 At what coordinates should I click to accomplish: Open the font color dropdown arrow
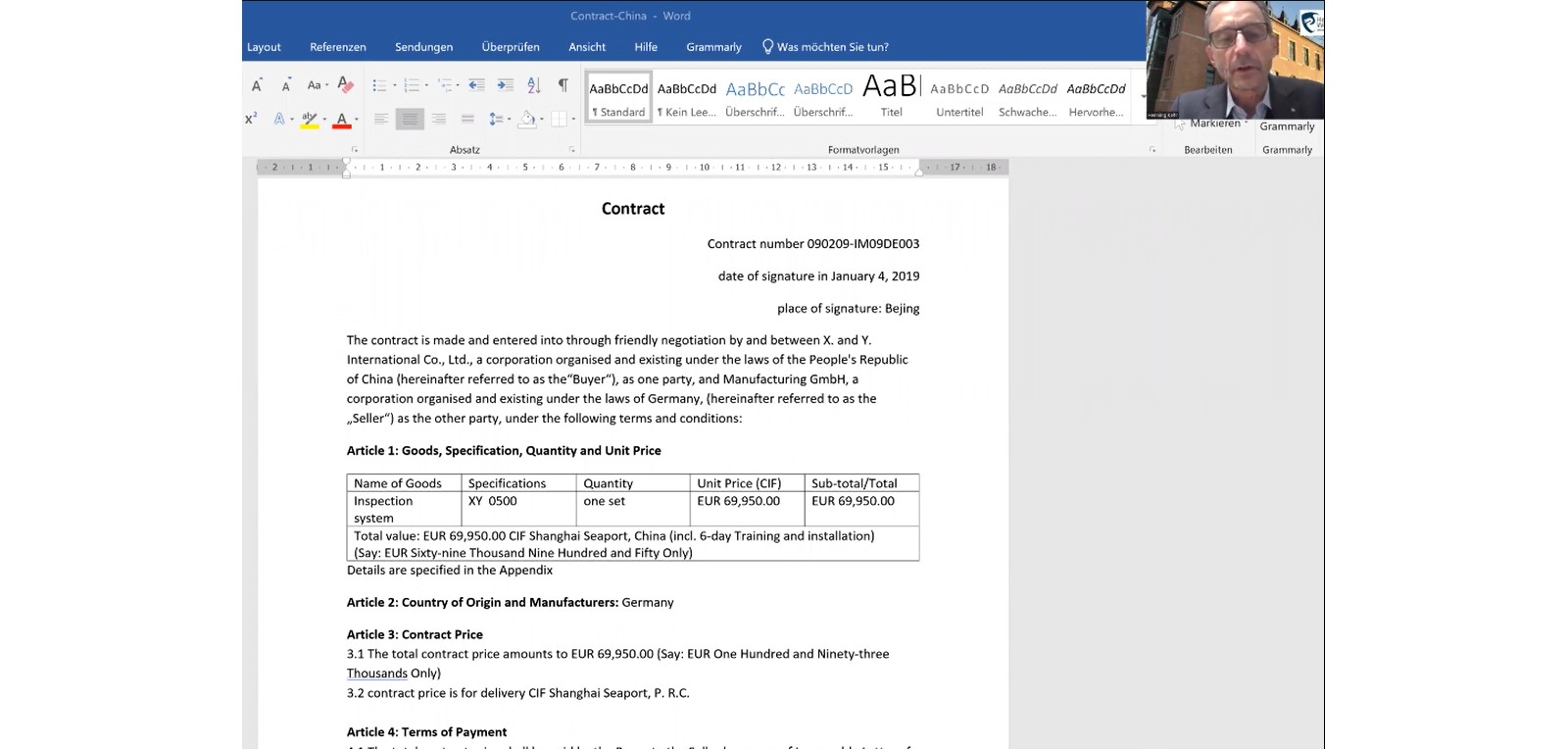click(357, 120)
